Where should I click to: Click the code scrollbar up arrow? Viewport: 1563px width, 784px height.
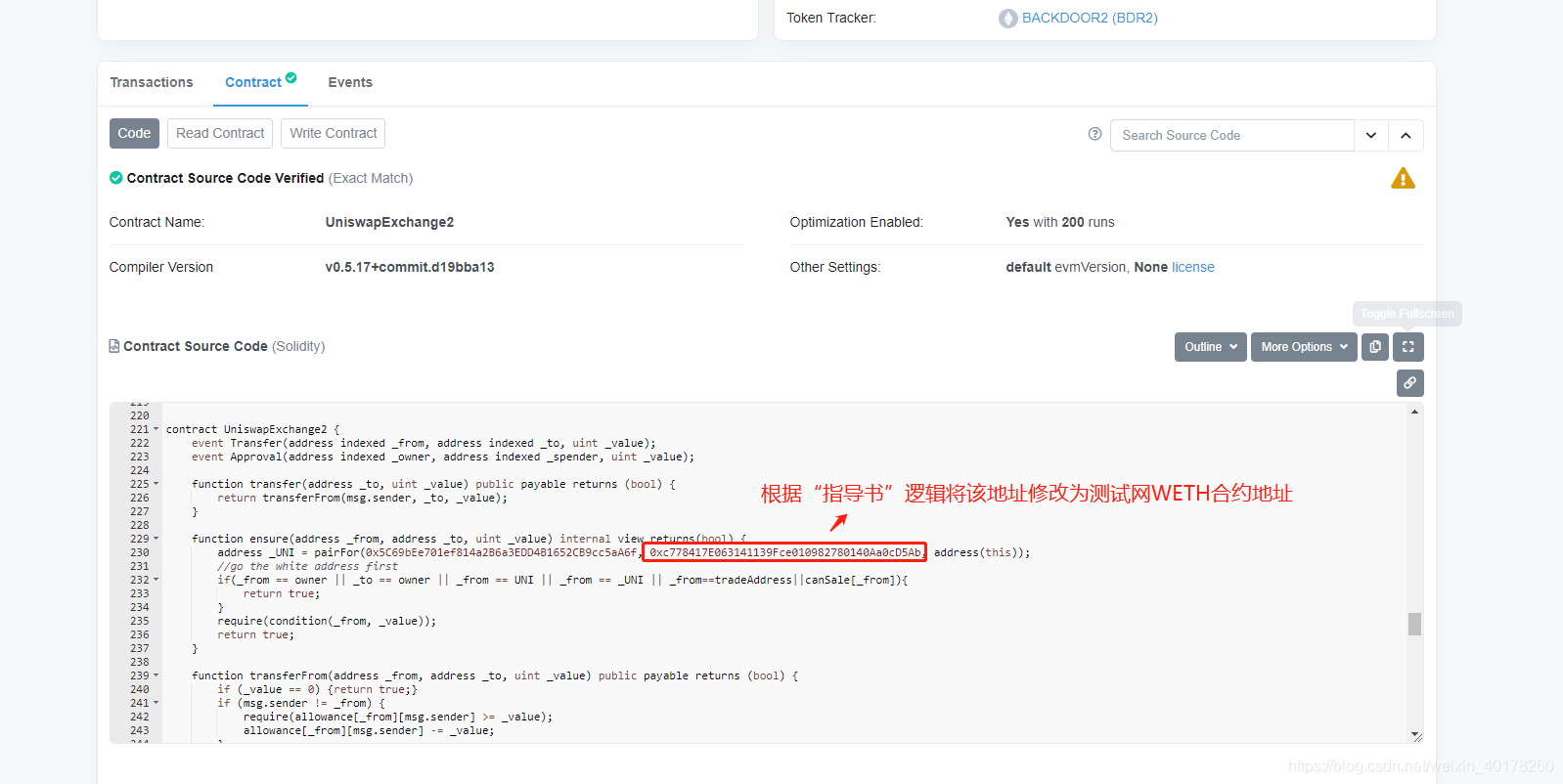(x=1414, y=412)
